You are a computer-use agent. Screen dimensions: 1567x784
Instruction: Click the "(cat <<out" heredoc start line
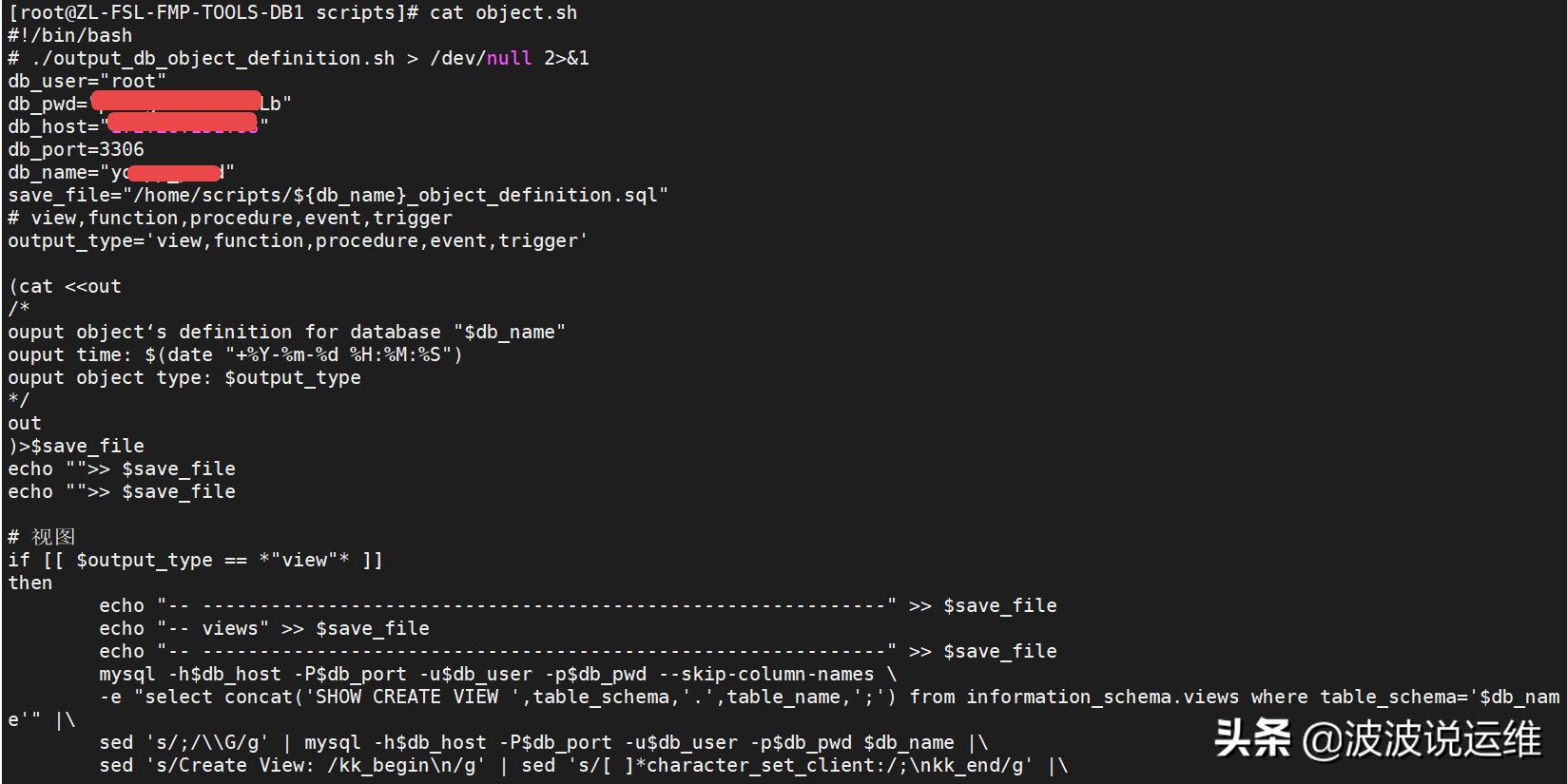(65, 286)
